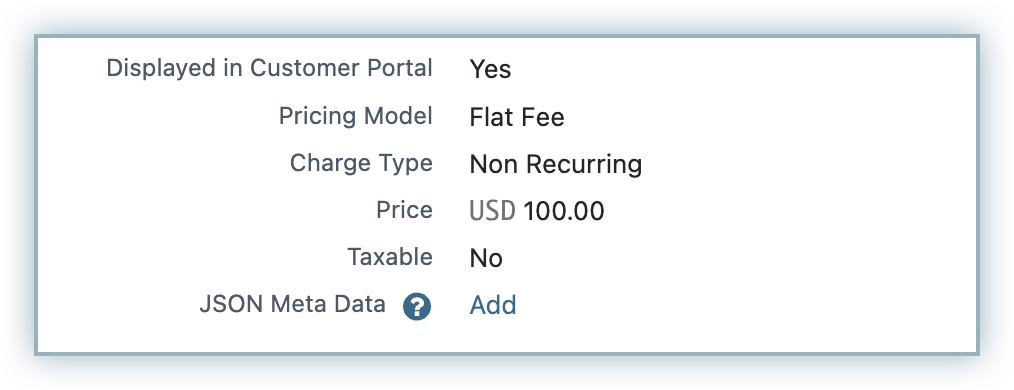The width and height of the screenshot is (1014, 390).
Task: Select the Price label
Action: point(404,210)
